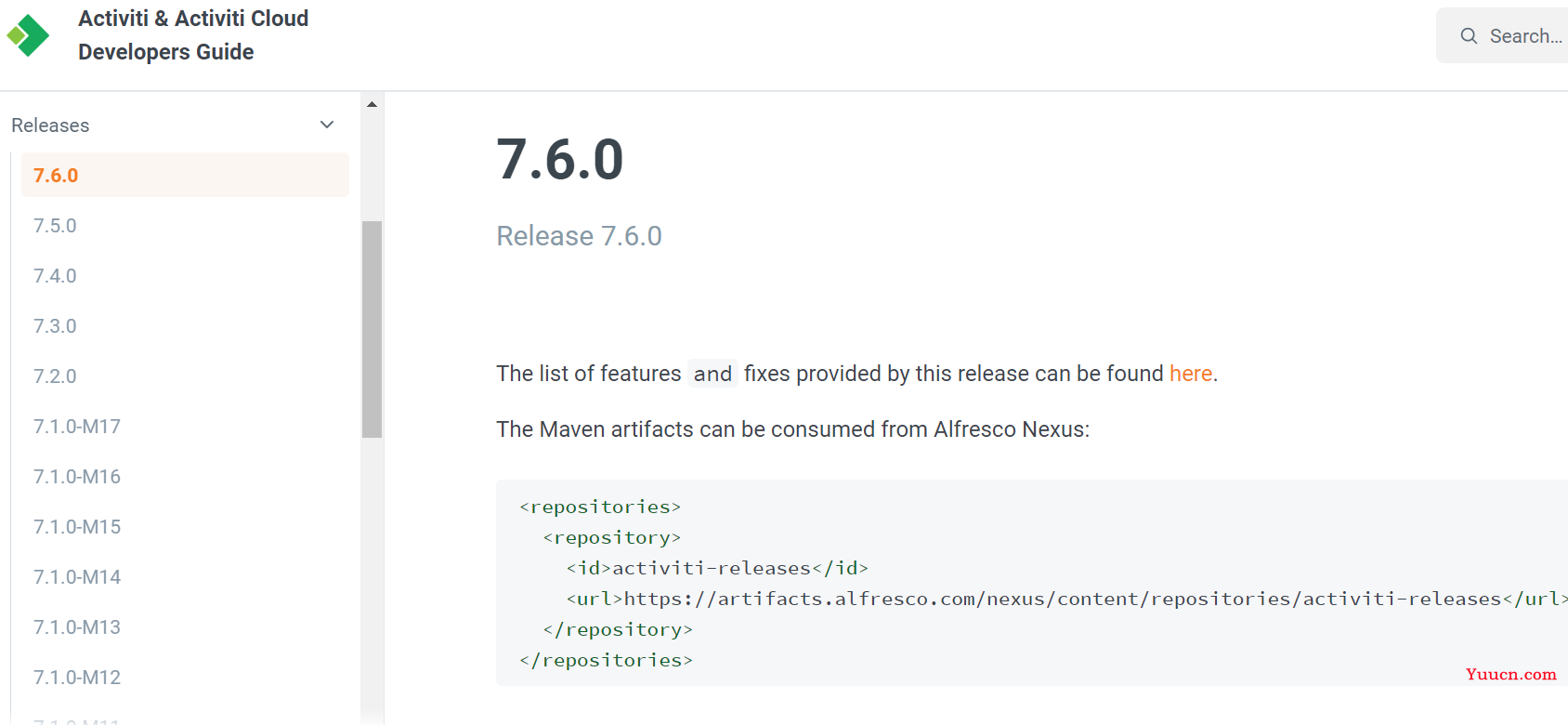Screen dimensions: 1568x725
Task: Follow the orange "here" link
Action: [1191, 374]
